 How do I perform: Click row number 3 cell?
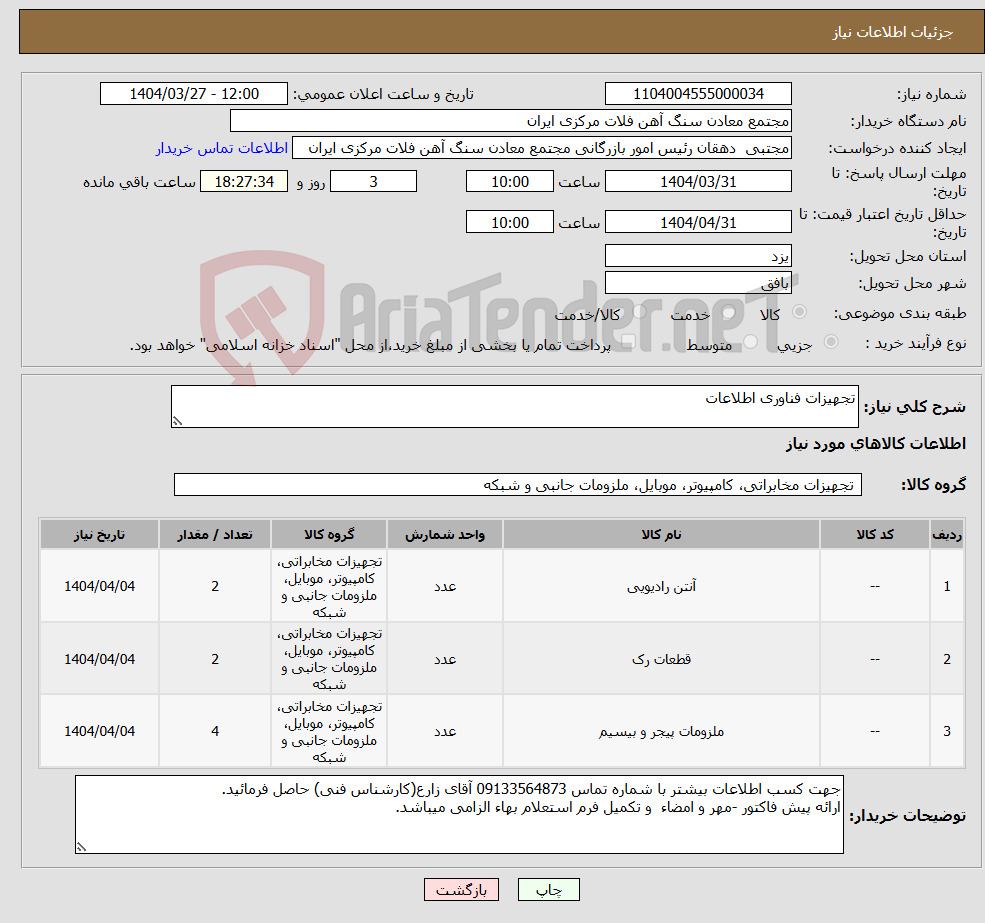pyautogui.click(x=947, y=731)
